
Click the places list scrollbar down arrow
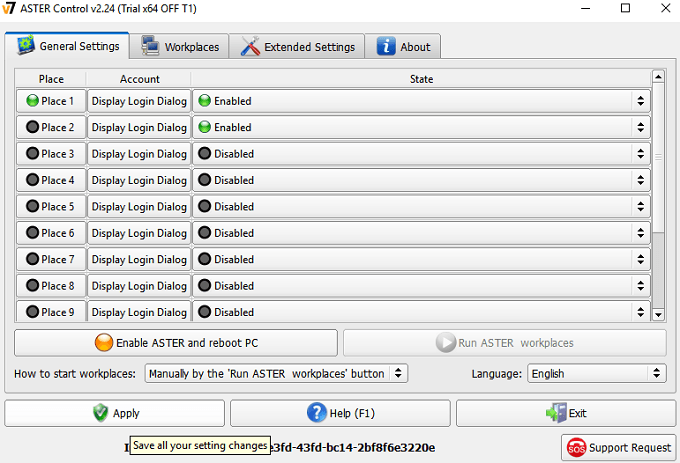pyautogui.click(x=657, y=313)
